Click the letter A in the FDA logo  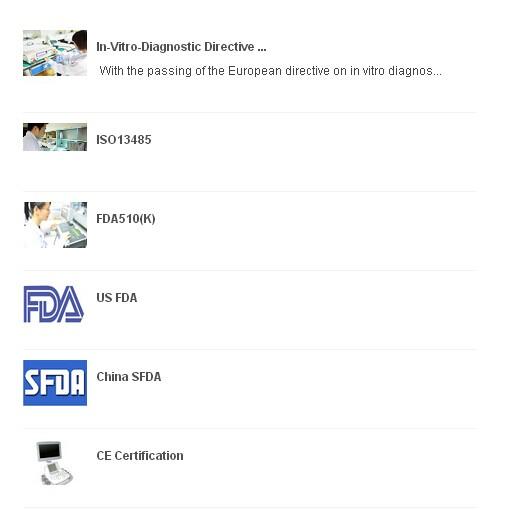click(x=71, y=304)
